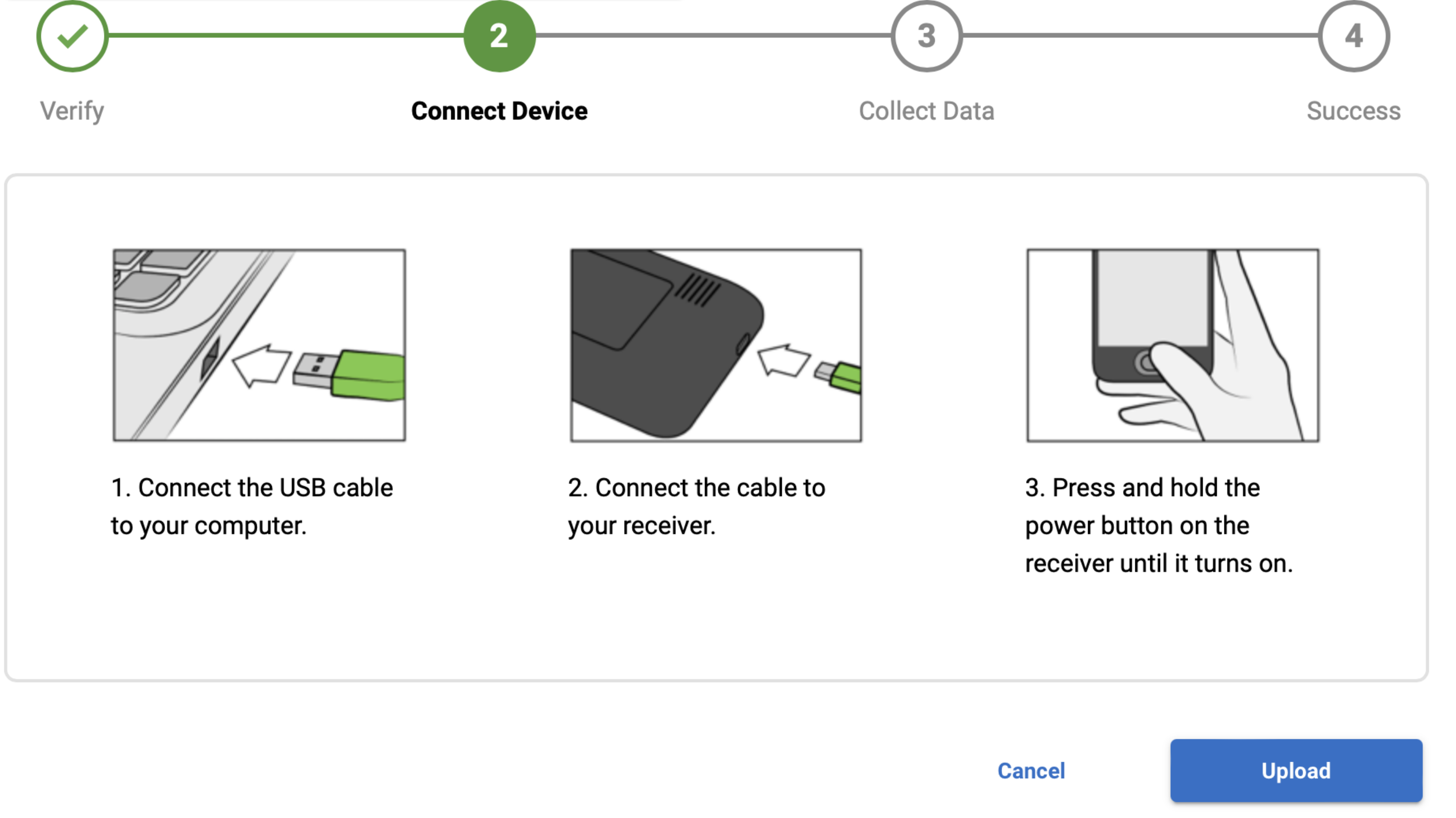Cancel the upload process
The width and height of the screenshot is (1456, 818).
click(x=1031, y=770)
